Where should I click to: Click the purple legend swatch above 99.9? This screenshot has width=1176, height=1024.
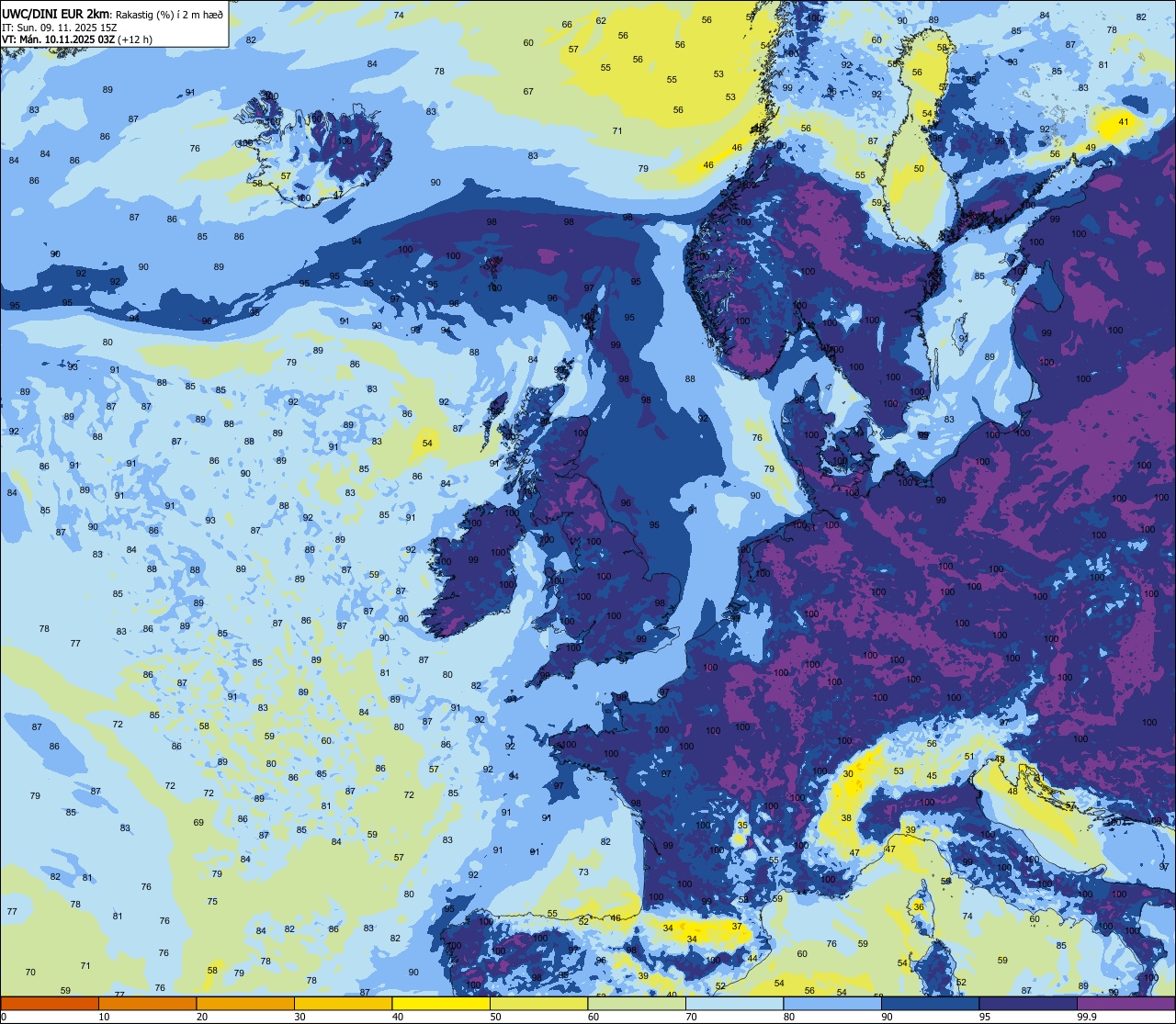click(1125, 1003)
